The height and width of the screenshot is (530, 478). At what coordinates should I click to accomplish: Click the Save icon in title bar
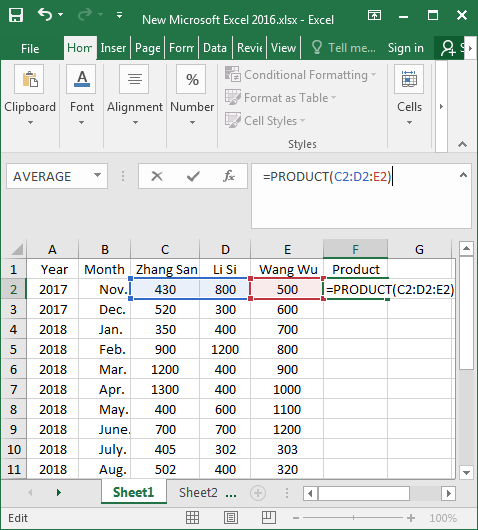tap(16, 15)
